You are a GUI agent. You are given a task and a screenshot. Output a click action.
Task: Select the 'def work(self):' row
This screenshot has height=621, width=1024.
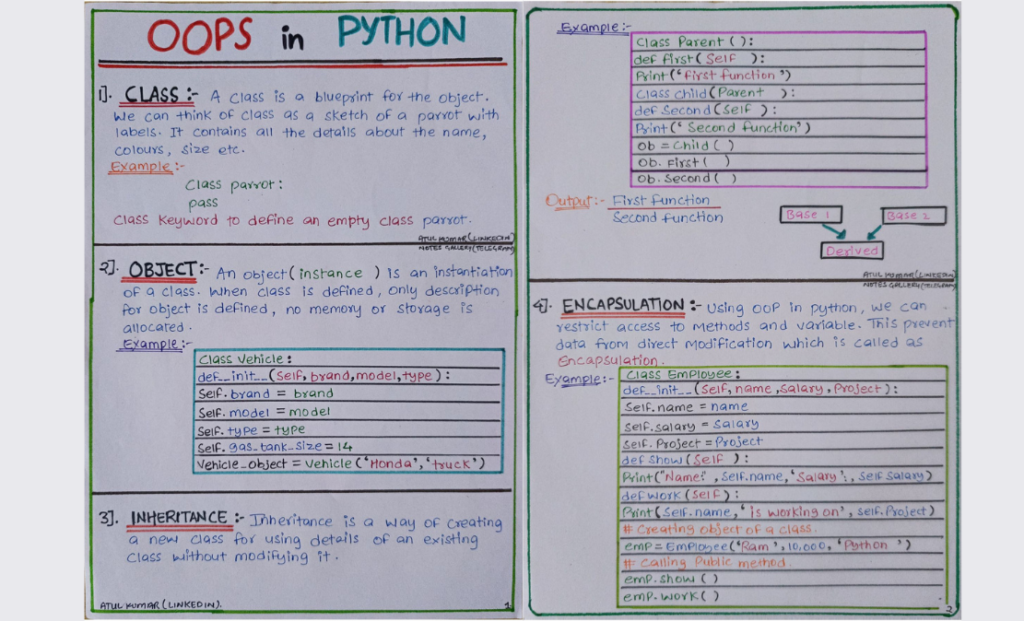coord(782,495)
